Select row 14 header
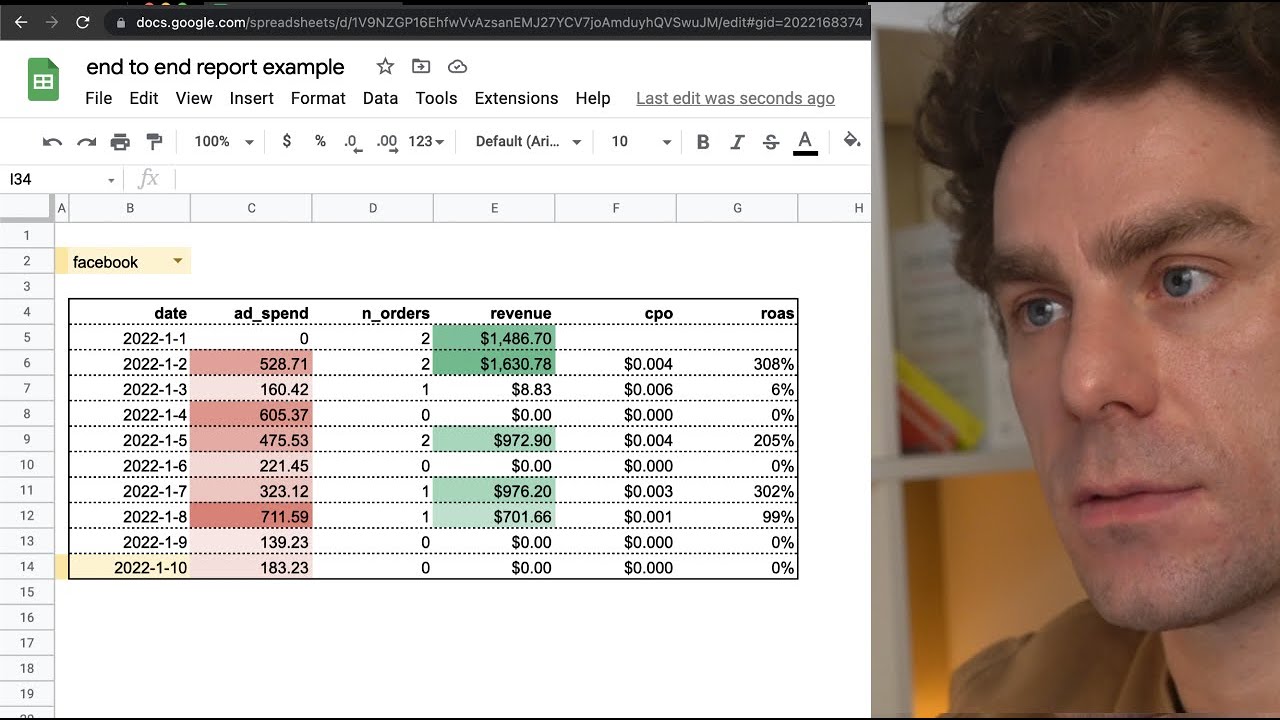 point(27,567)
